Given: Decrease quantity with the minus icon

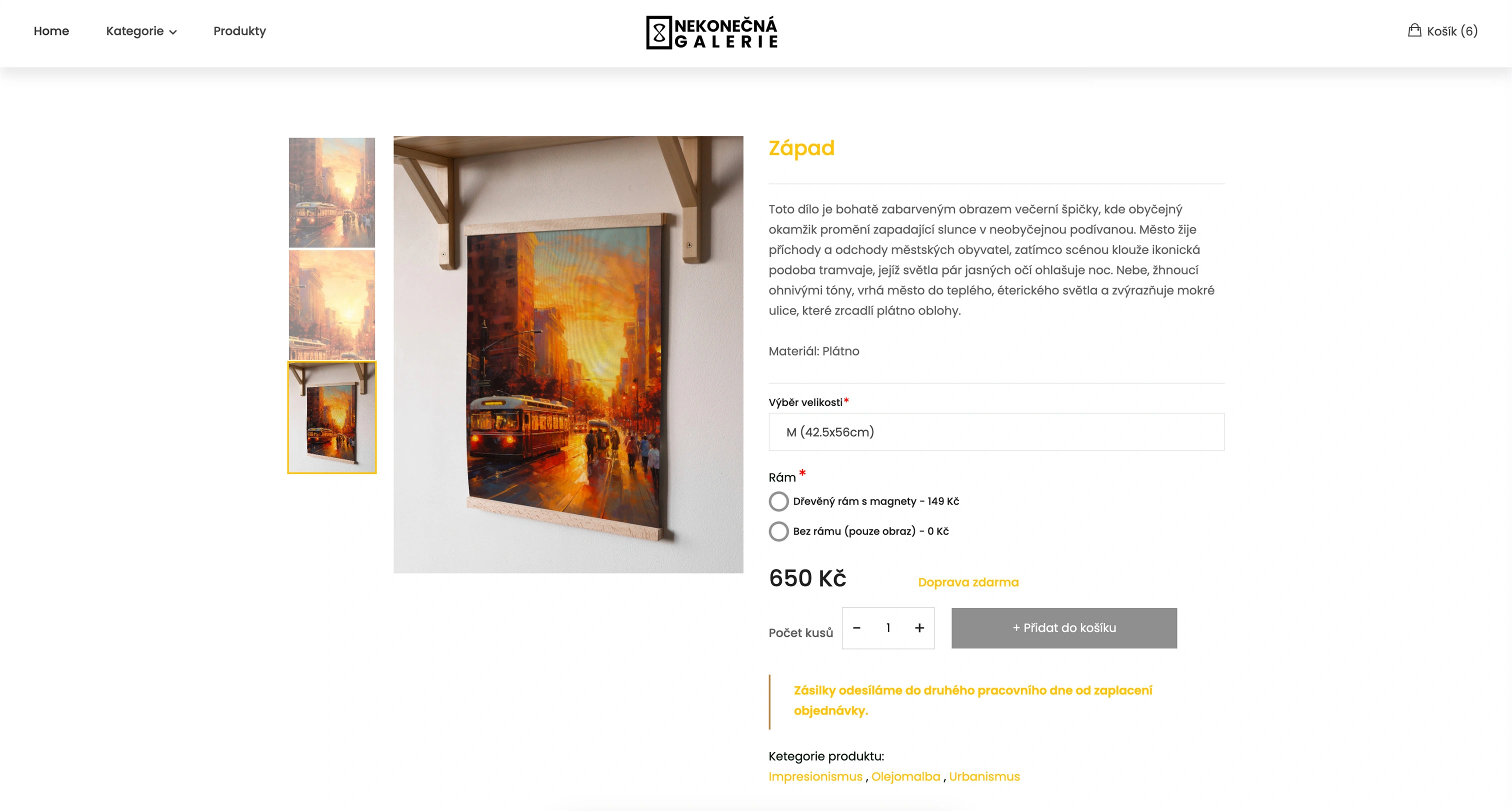Looking at the screenshot, I should click(x=856, y=628).
